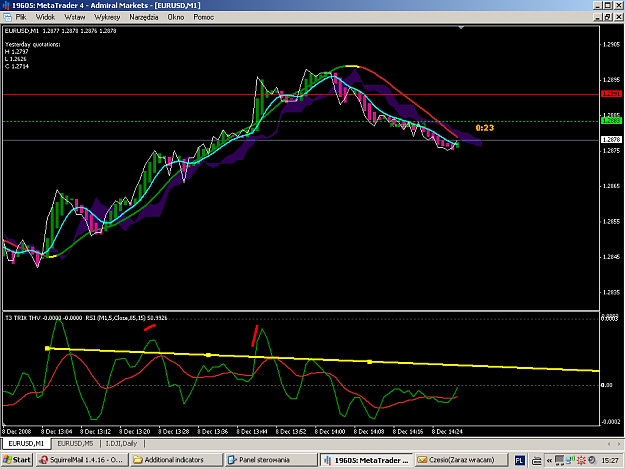Click the MetaTrader title bar application icon
625x469 pixels.
point(6,5)
